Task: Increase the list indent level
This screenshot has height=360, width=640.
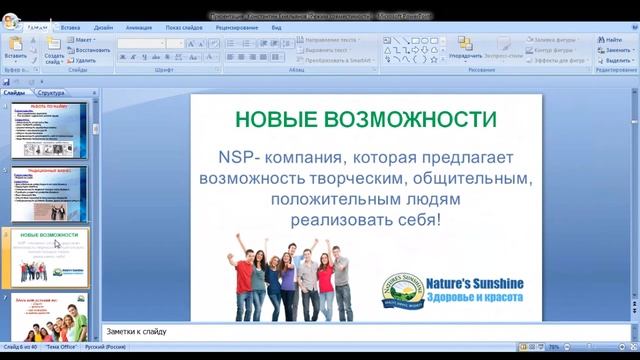Action: pyautogui.click(x=275, y=44)
